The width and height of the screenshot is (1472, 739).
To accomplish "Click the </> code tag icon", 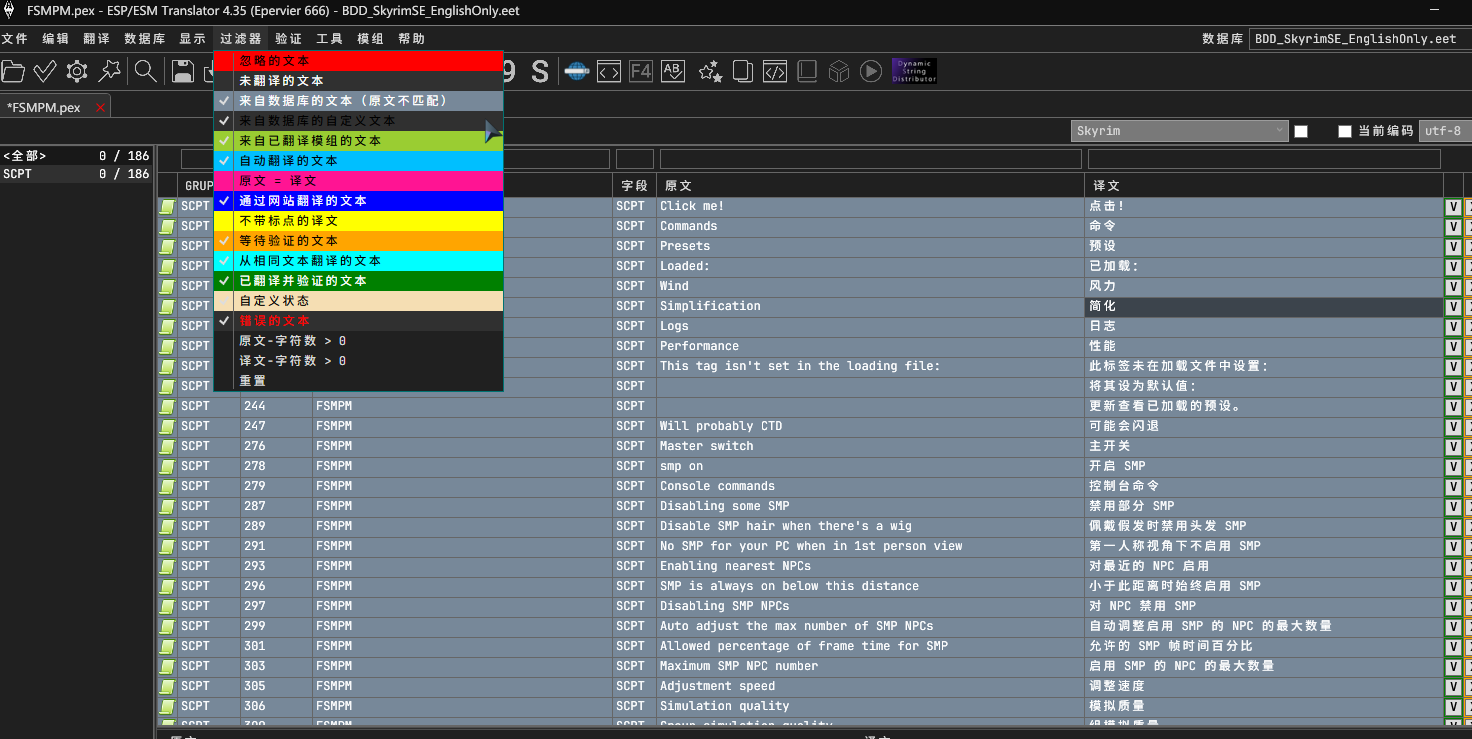I will tap(774, 71).
